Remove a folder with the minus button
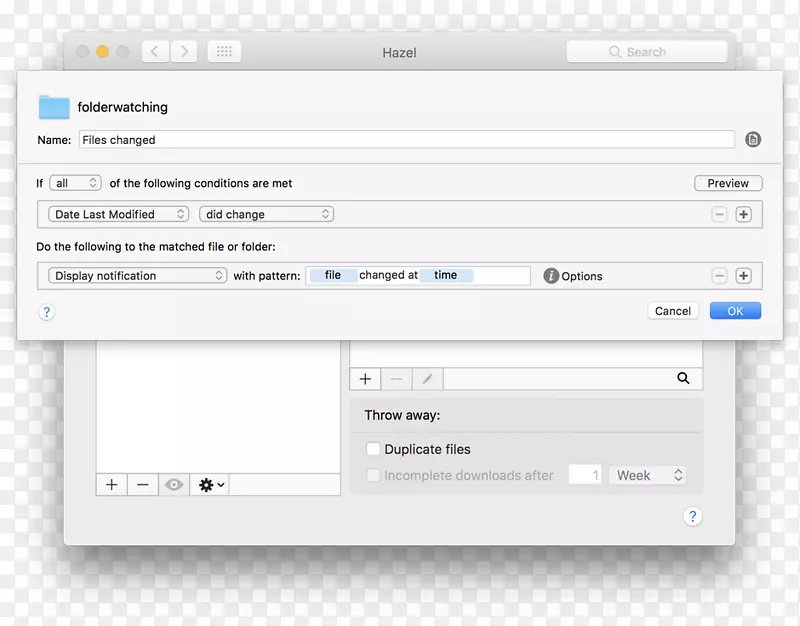800x626 pixels. tap(143, 485)
